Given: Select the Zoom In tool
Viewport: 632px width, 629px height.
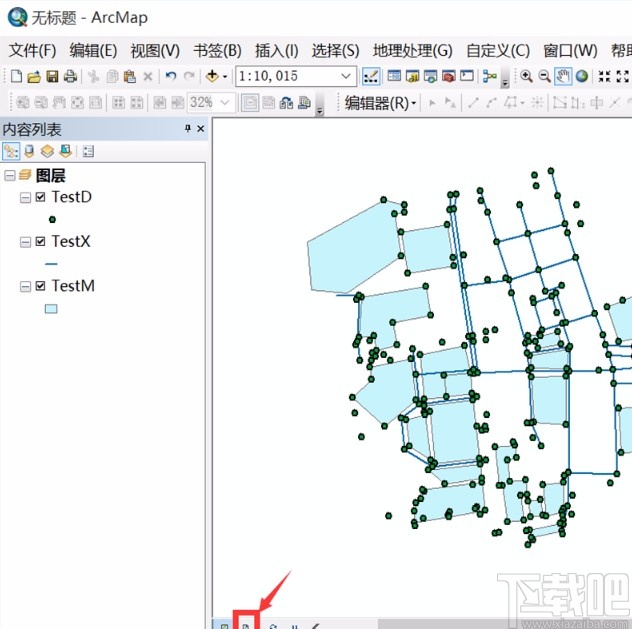Looking at the screenshot, I should [x=526, y=76].
